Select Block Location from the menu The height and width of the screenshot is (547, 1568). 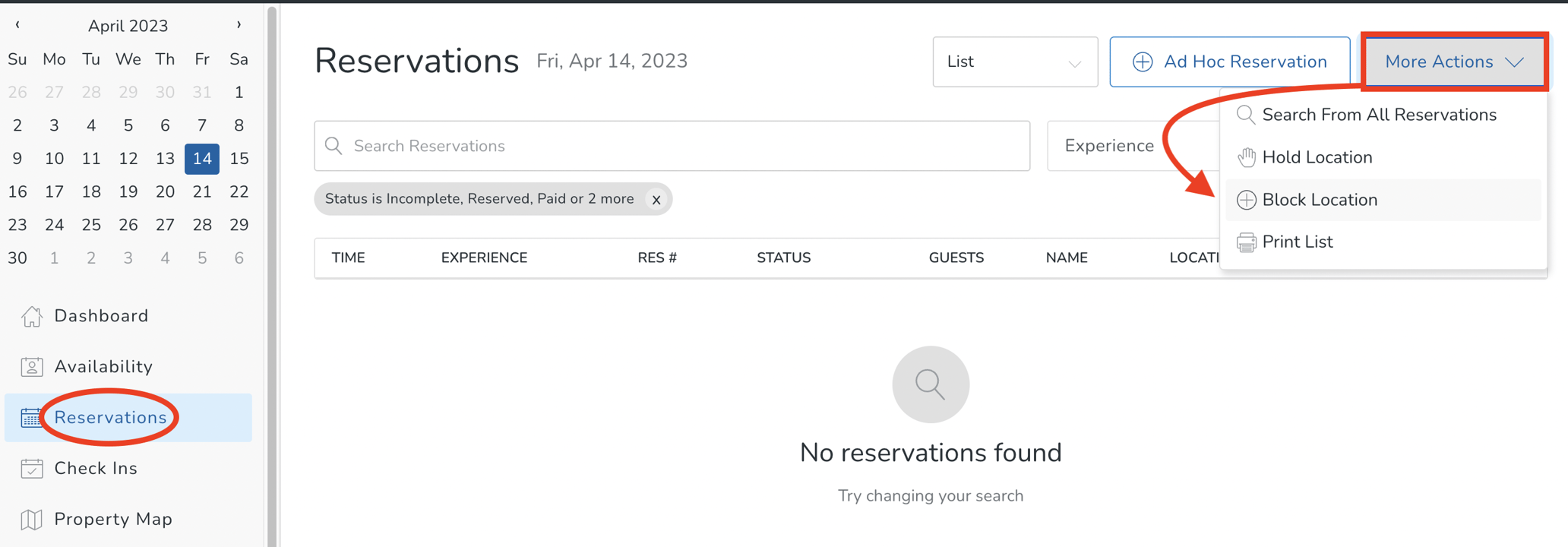click(1320, 199)
